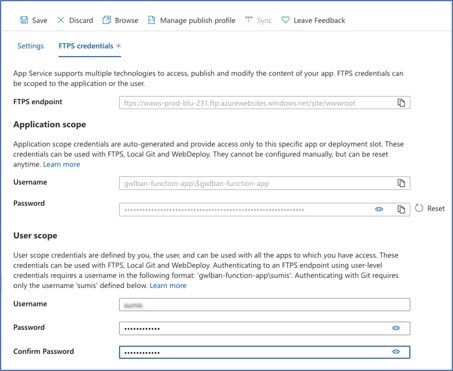Click the Sync toolbar item
The image size is (453, 371).
click(258, 20)
